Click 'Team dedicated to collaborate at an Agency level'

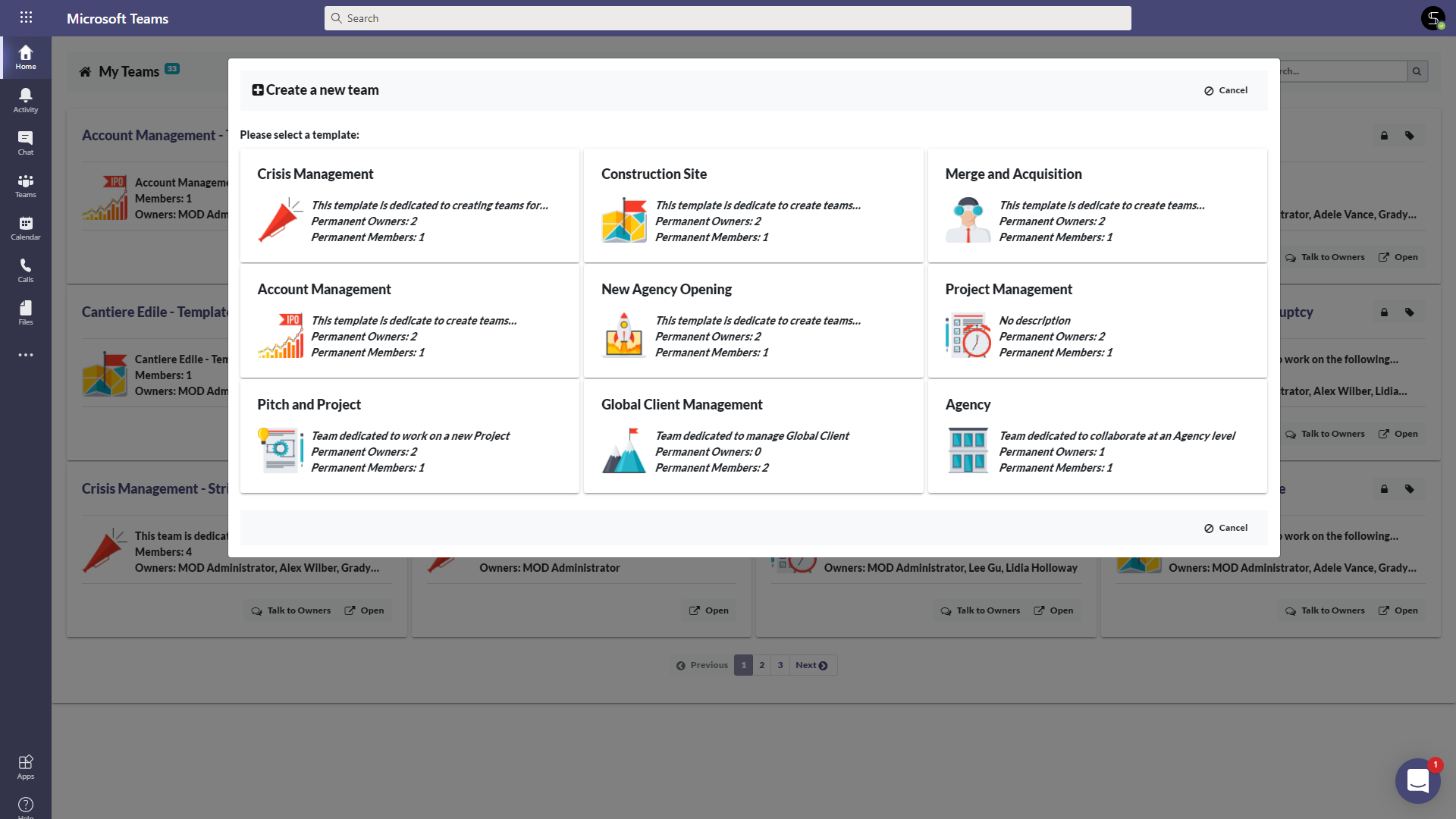1117,436
